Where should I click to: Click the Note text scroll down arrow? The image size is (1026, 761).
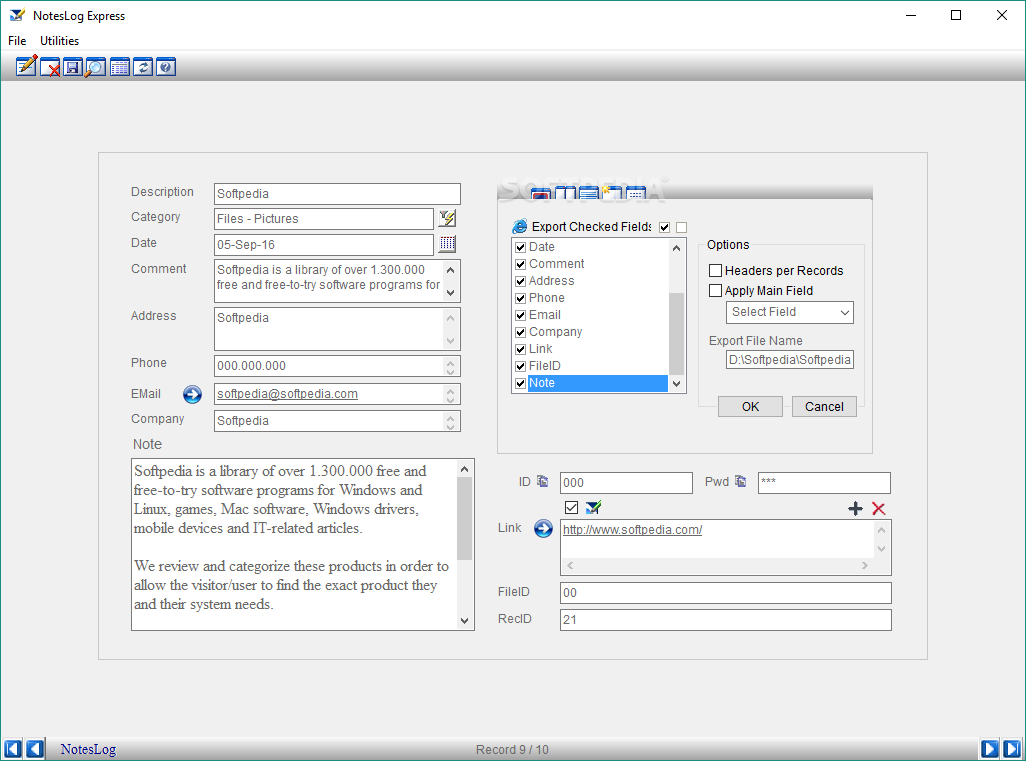coord(465,621)
